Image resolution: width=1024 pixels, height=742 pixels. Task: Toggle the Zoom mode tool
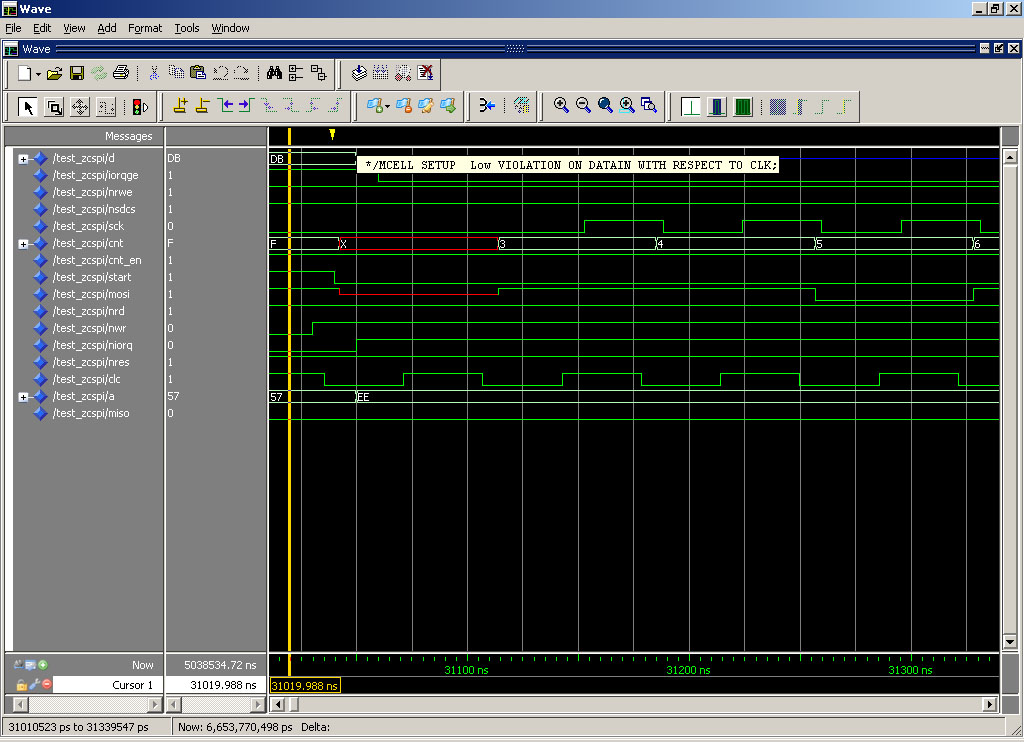click(x=55, y=106)
